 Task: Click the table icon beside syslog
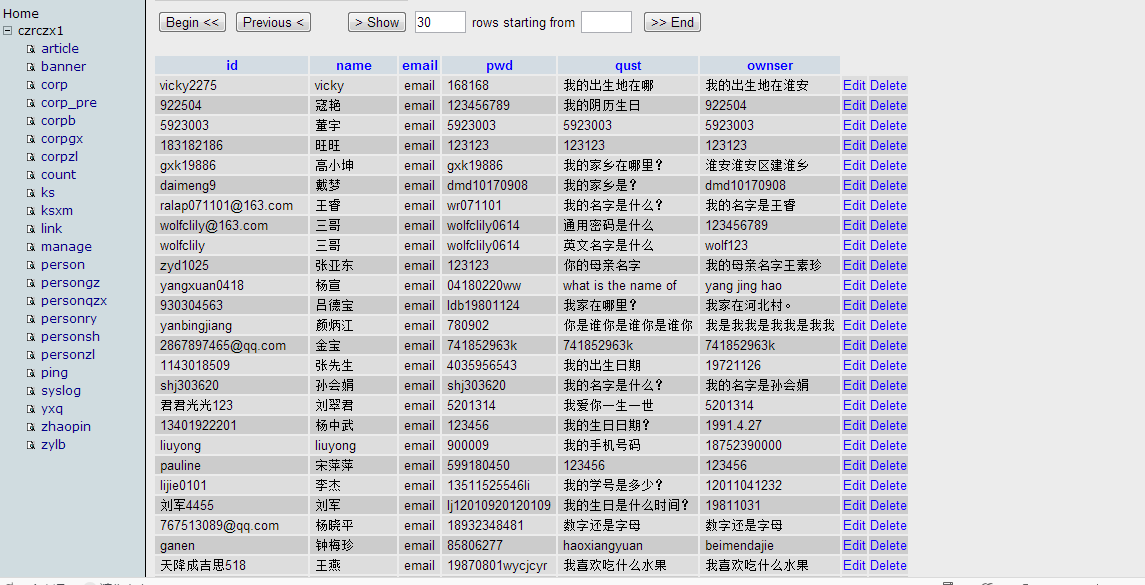[31, 391]
